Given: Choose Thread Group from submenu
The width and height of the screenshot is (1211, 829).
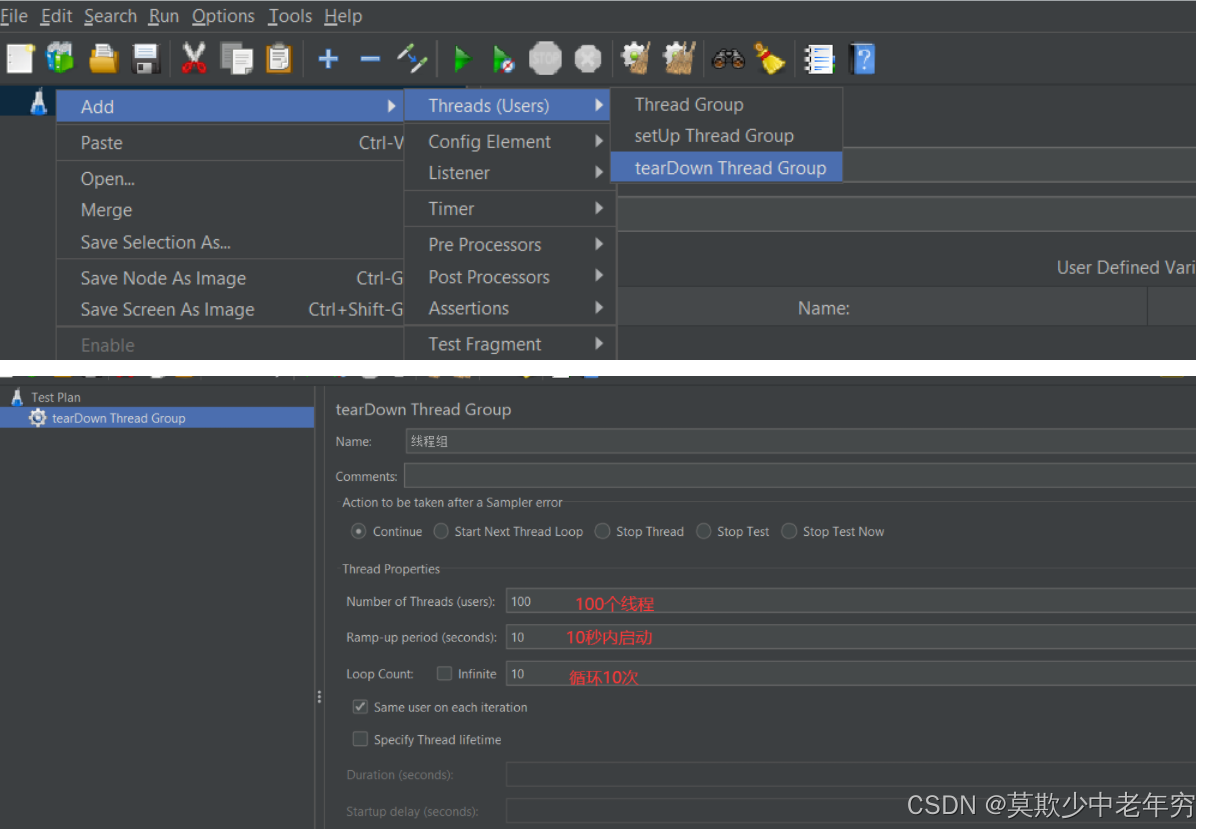Looking at the screenshot, I should 726,104.
